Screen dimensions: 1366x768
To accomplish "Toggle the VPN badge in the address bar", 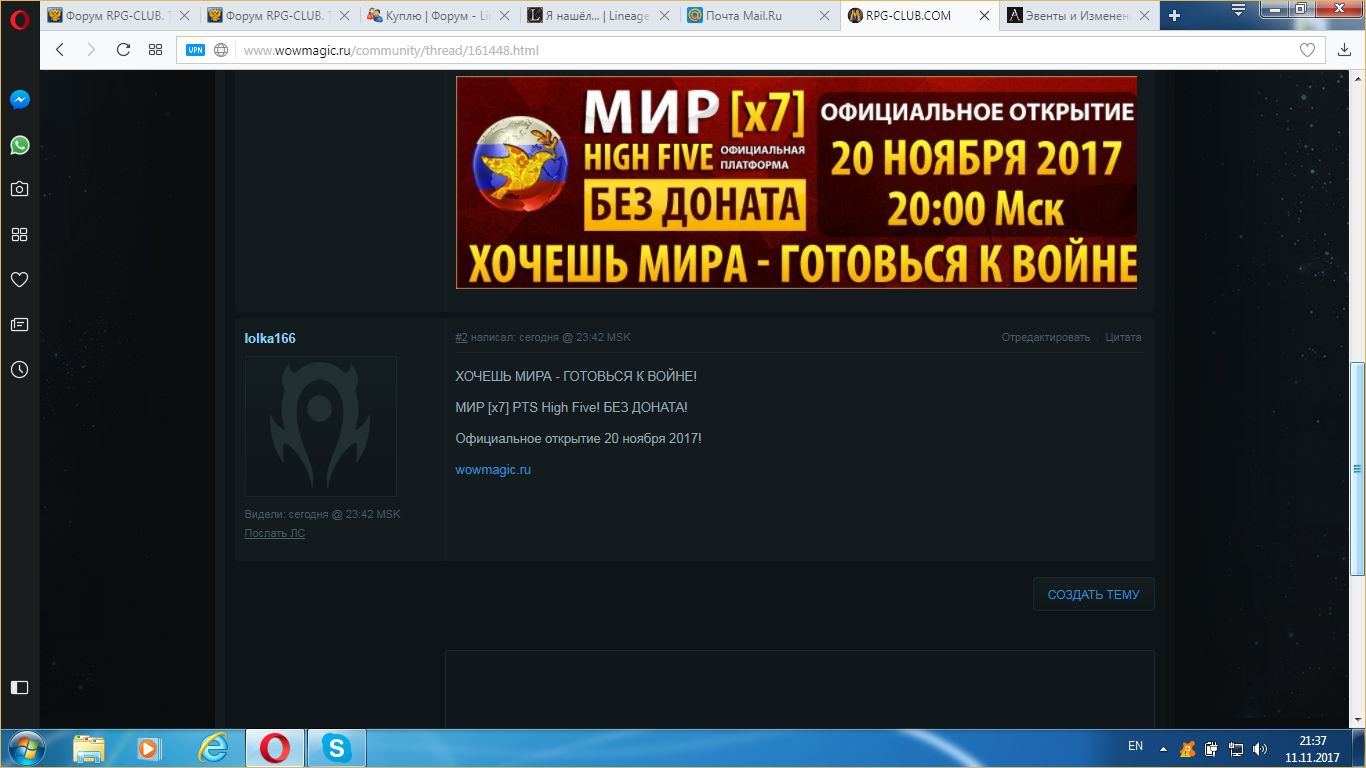I will click(195, 50).
